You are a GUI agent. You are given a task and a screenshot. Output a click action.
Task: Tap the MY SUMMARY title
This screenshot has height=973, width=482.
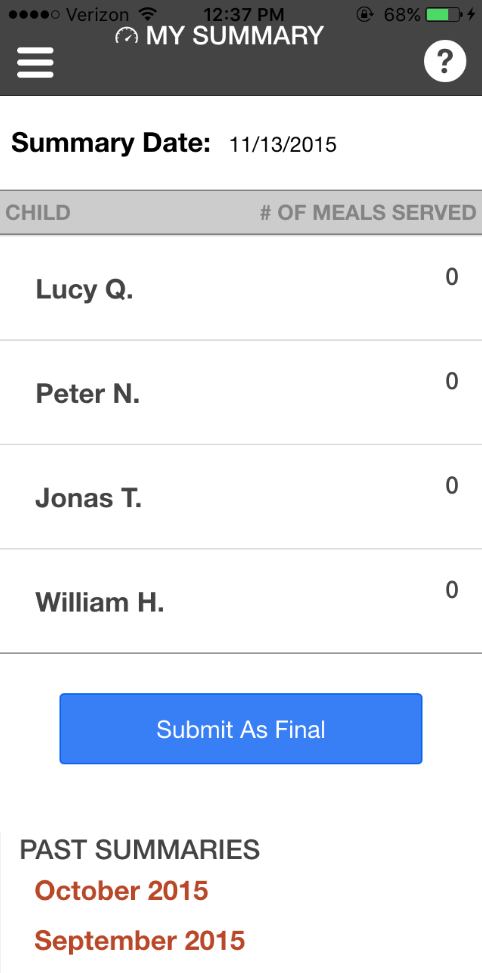click(x=235, y=35)
